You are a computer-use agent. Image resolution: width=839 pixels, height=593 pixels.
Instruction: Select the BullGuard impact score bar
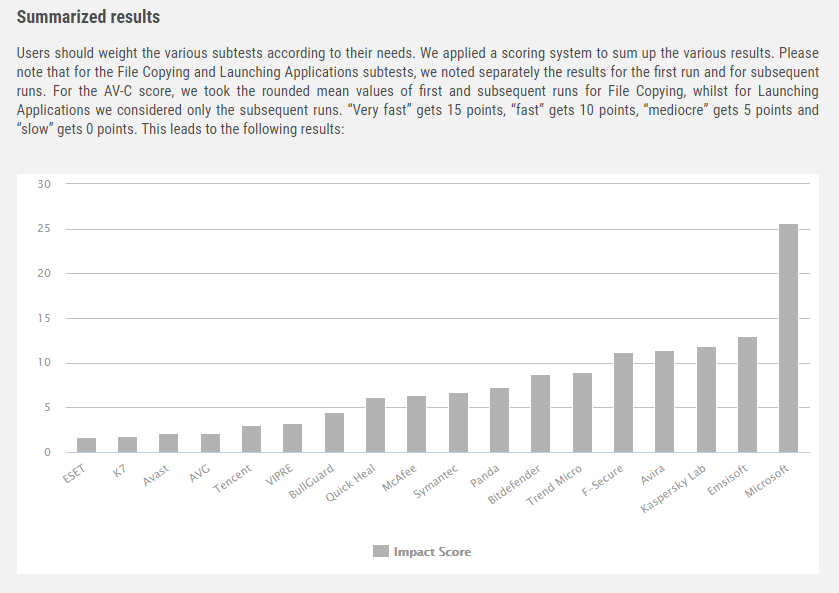[x=334, y=433]
